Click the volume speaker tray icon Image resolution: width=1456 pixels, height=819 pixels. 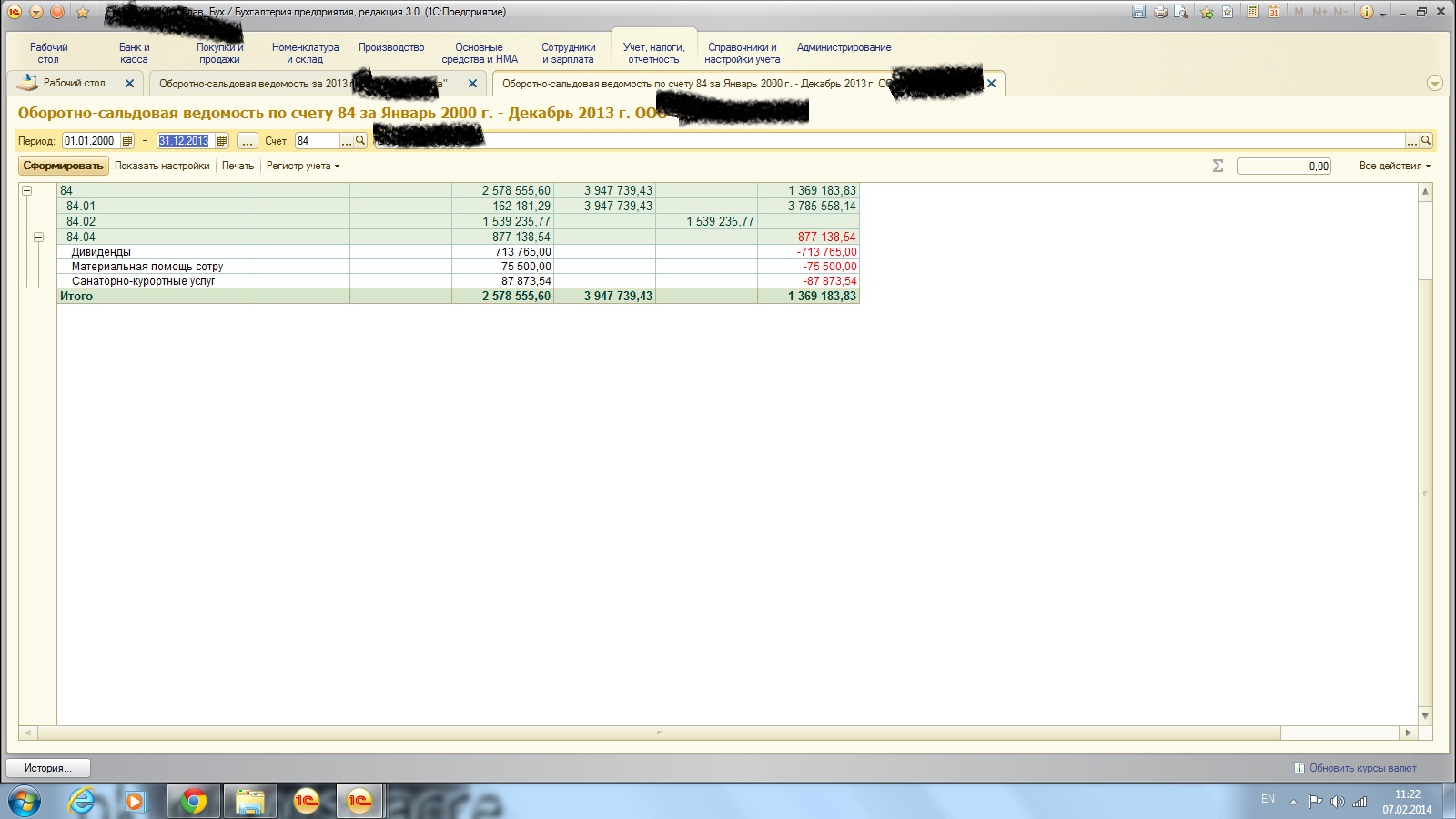1337,802
